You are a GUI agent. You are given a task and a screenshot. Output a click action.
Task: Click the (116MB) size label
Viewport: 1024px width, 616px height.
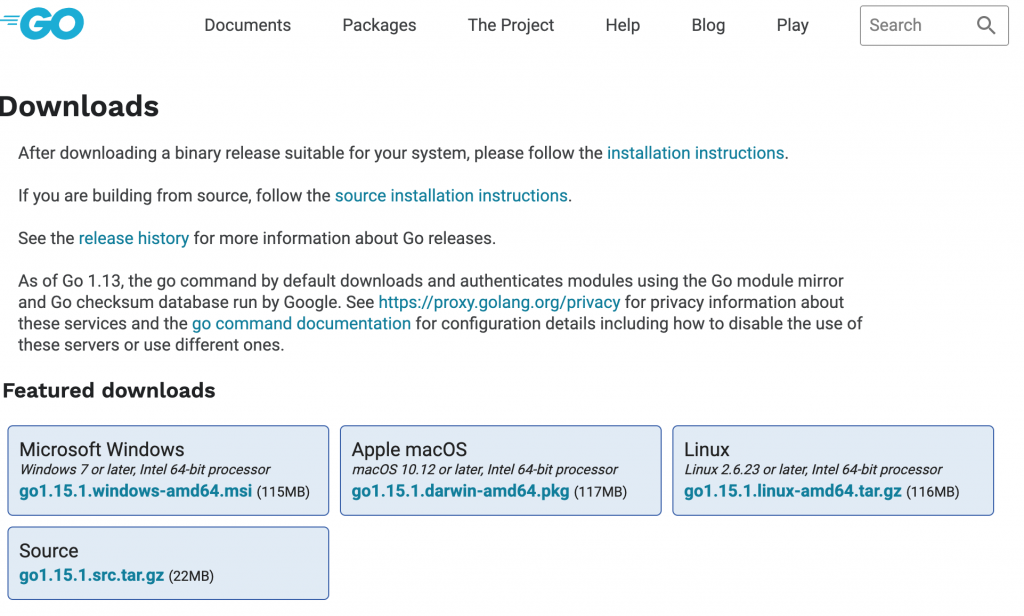pyautogui.click(x=933, y=492)
